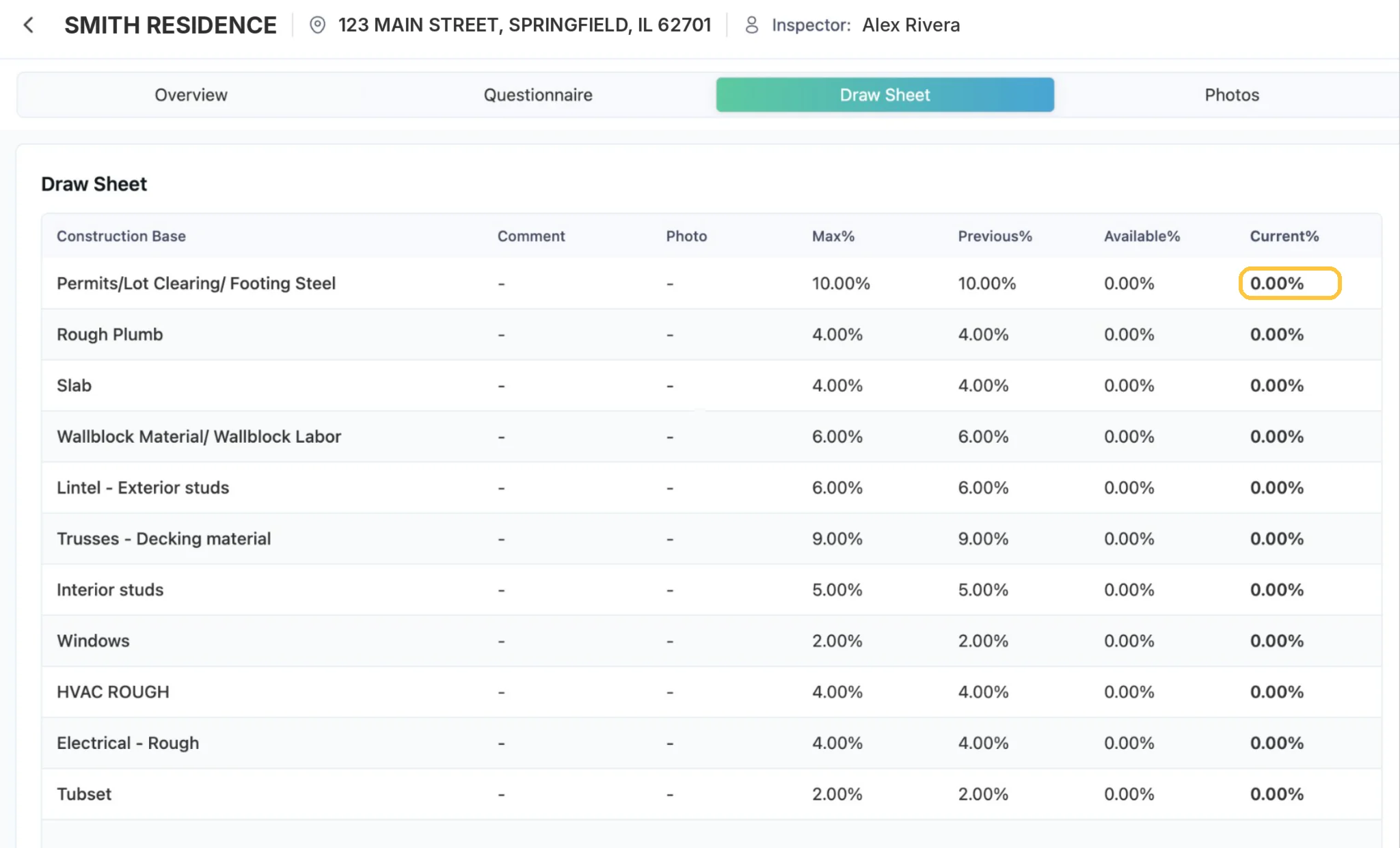Click Previous% 10.00% in Permits row
1400x848 pixels.
point(987,284)
